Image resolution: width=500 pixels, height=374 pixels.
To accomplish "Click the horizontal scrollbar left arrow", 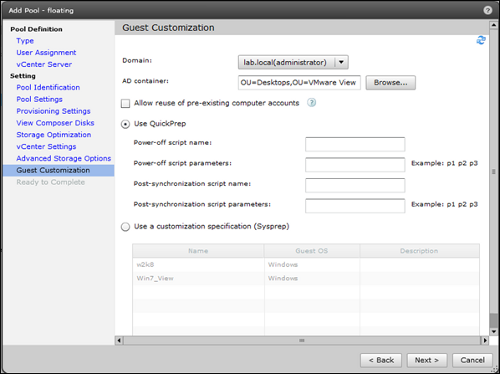I will click(x=119, y=340).
